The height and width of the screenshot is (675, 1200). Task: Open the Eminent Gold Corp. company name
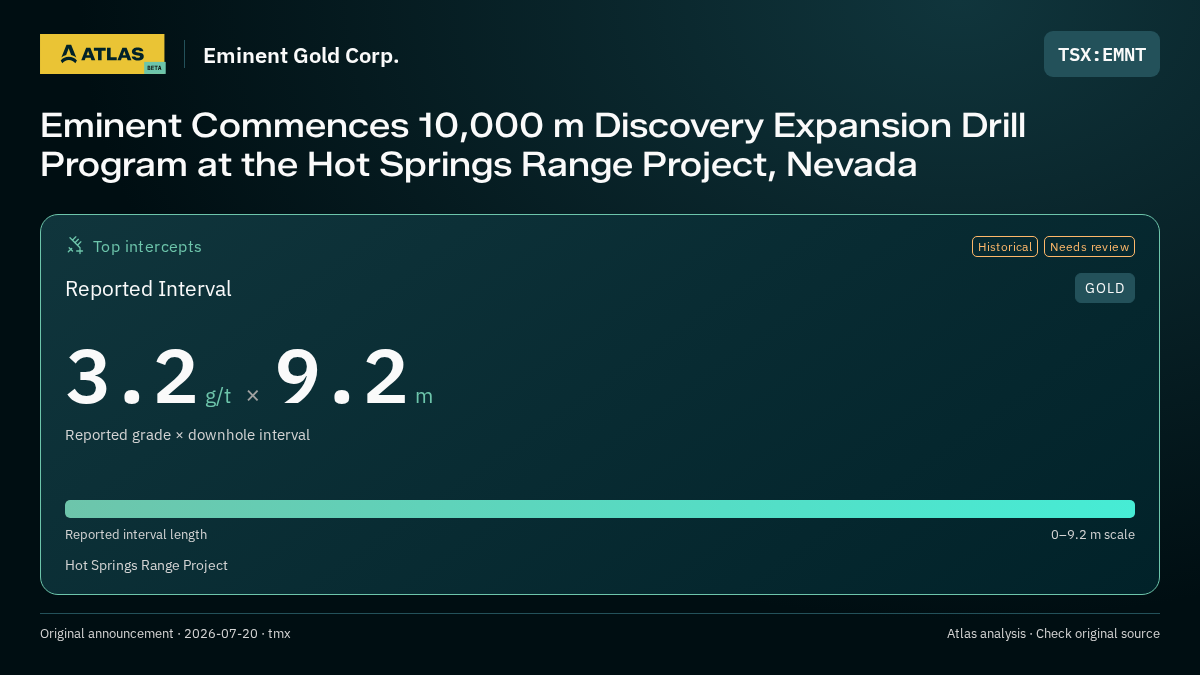(x=301, y=56)
